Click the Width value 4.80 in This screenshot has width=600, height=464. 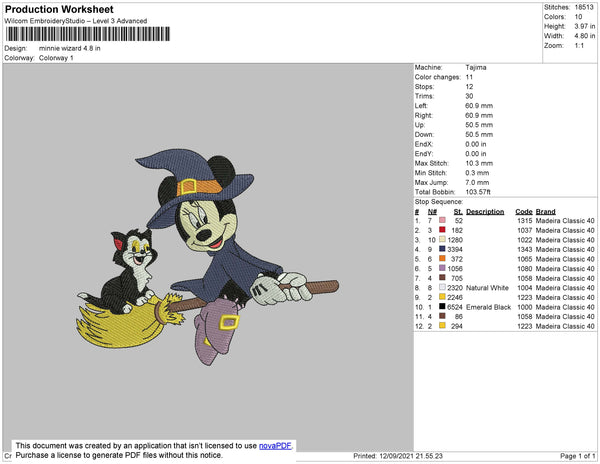pyautogui.click(x=585, y=36)
